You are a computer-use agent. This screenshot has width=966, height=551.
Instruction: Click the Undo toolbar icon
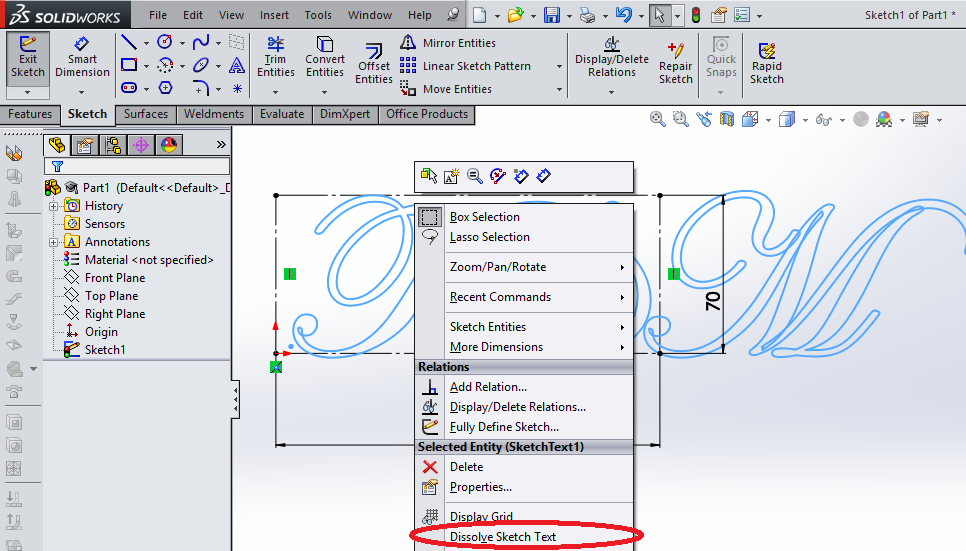623,15
